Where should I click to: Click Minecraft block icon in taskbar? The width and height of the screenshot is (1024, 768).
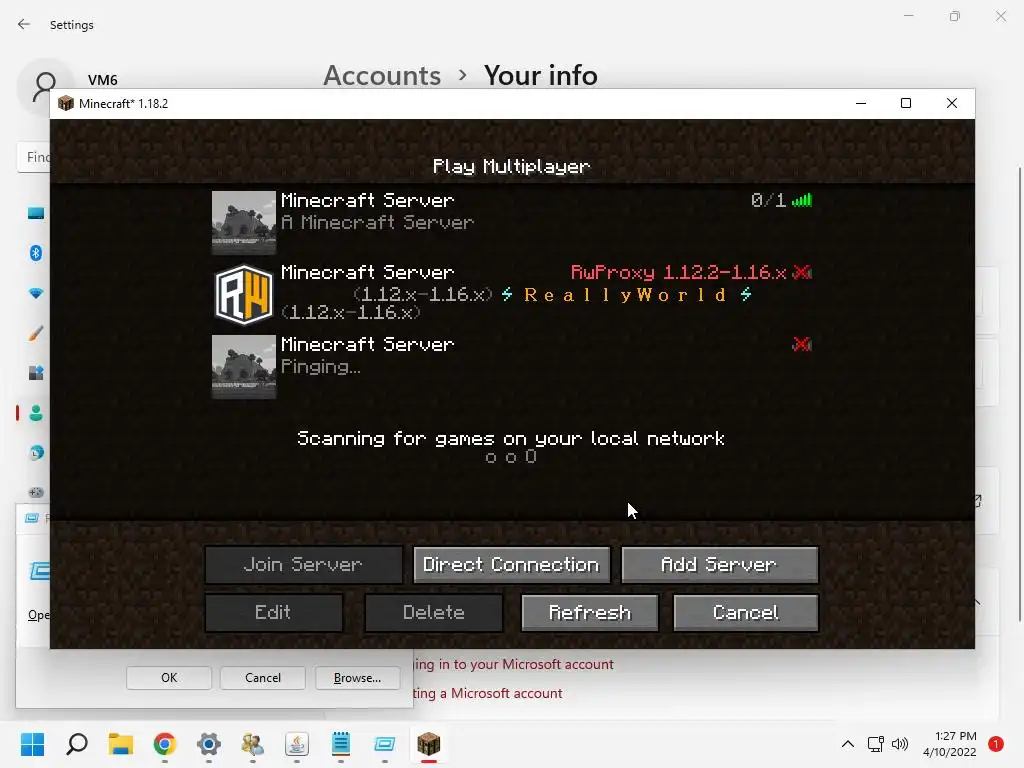point(428,744)
